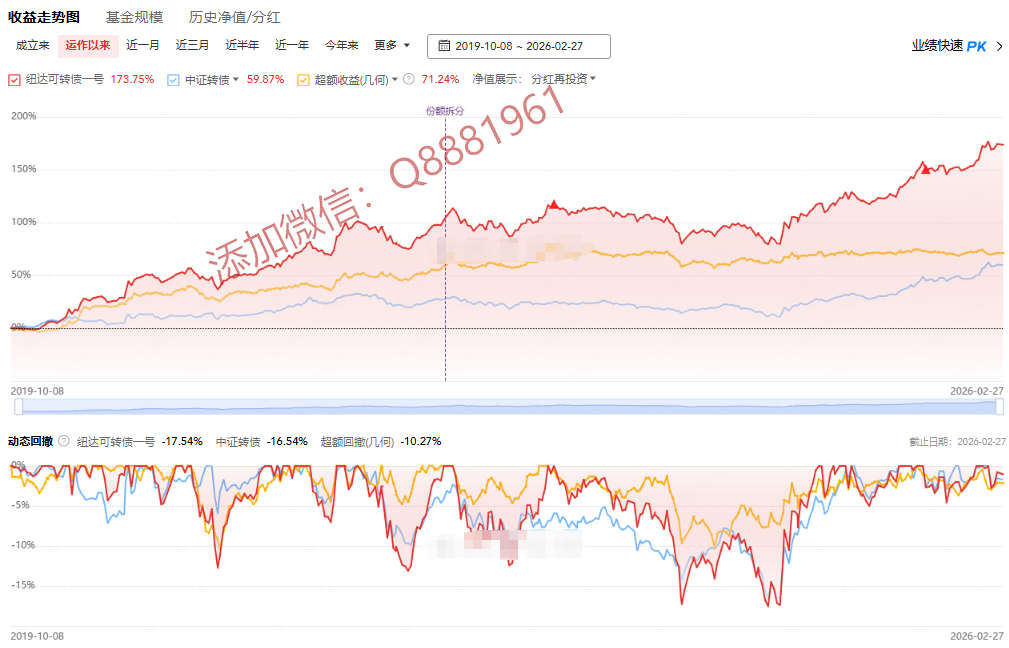The height and width of the screenshot is (648, 1009).
Task: Click the date range input field
Action: (x=518, y=46)
